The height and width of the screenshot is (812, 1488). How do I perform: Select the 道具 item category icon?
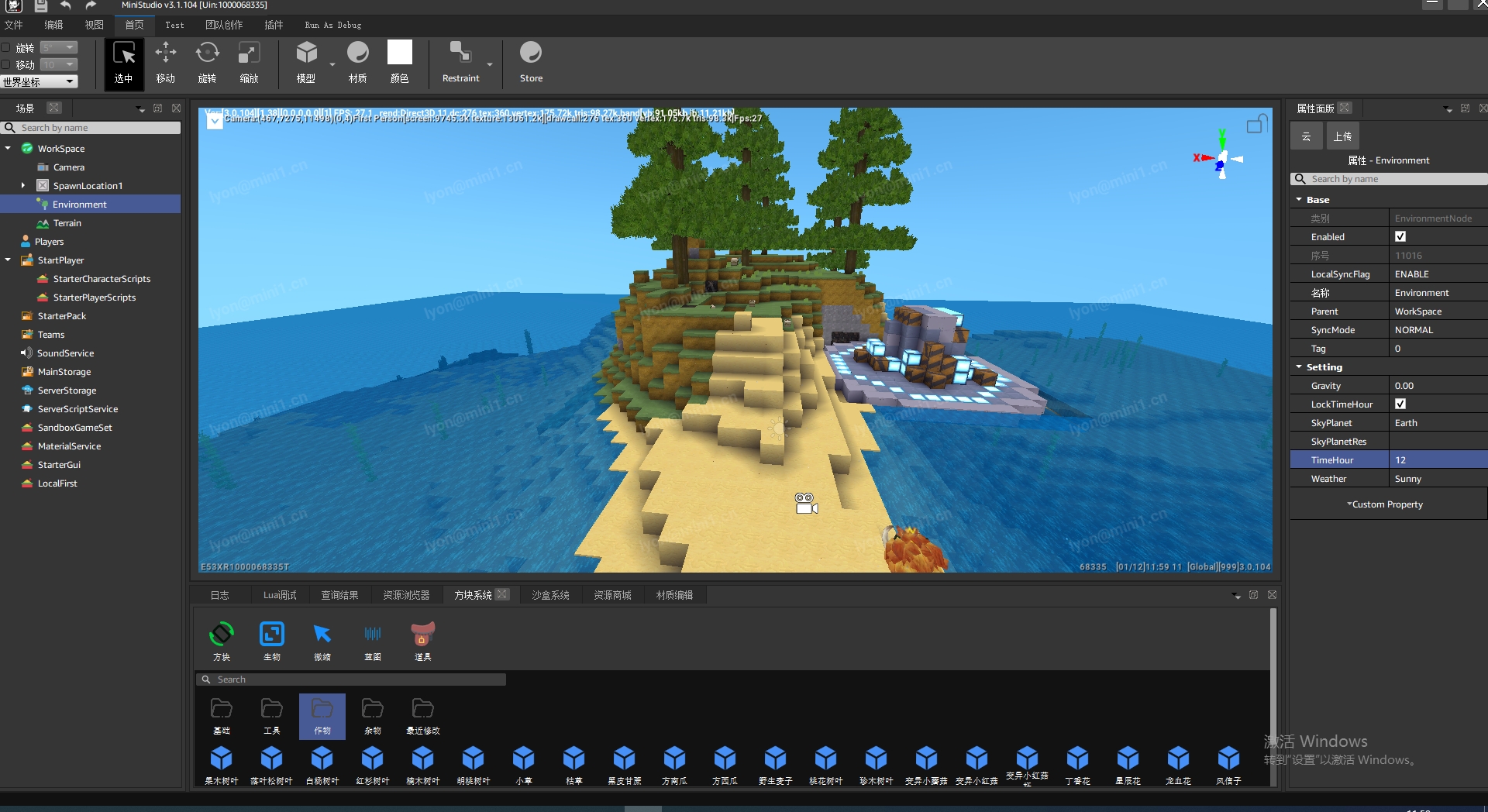[422, 641]
